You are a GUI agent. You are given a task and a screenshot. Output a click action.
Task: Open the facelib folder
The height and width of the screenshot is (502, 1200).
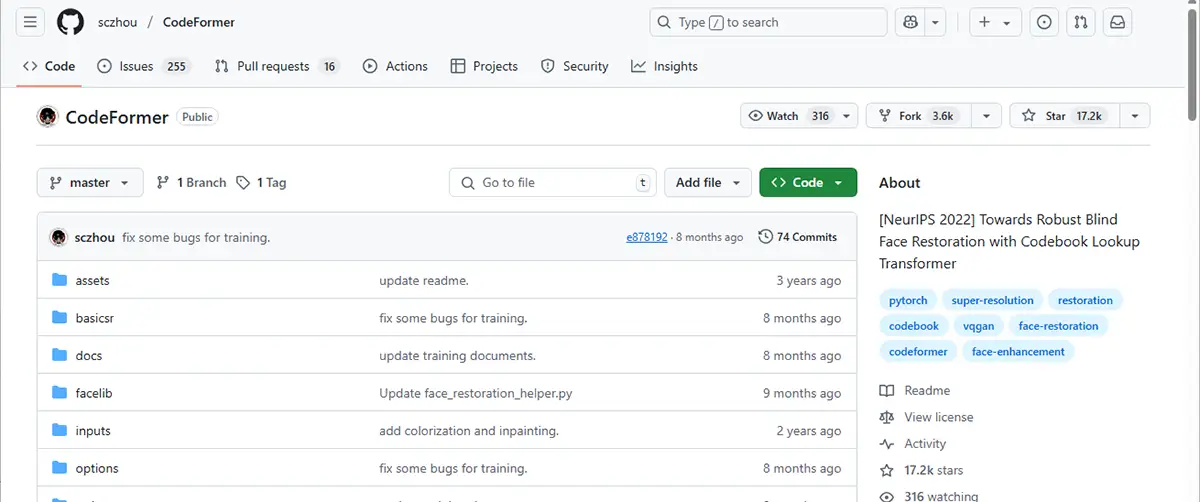(94, 393)
